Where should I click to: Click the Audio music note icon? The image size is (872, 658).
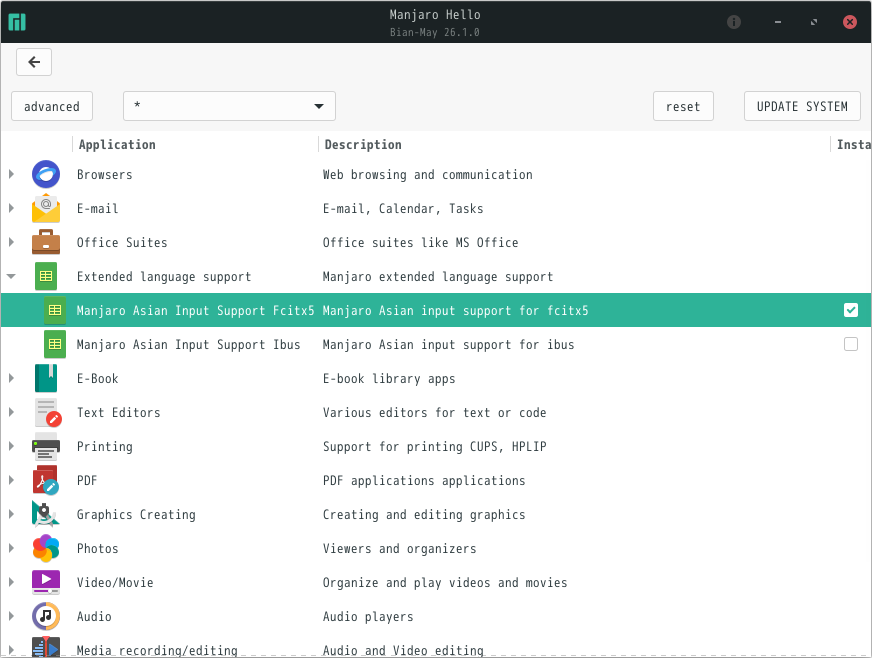(x=46, y=616)
